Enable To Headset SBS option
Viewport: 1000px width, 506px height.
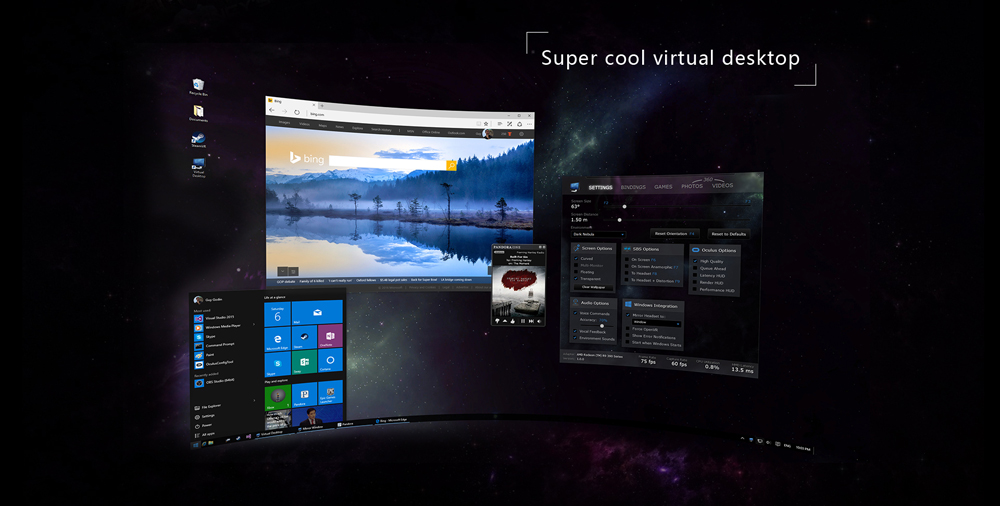(627, 274)
